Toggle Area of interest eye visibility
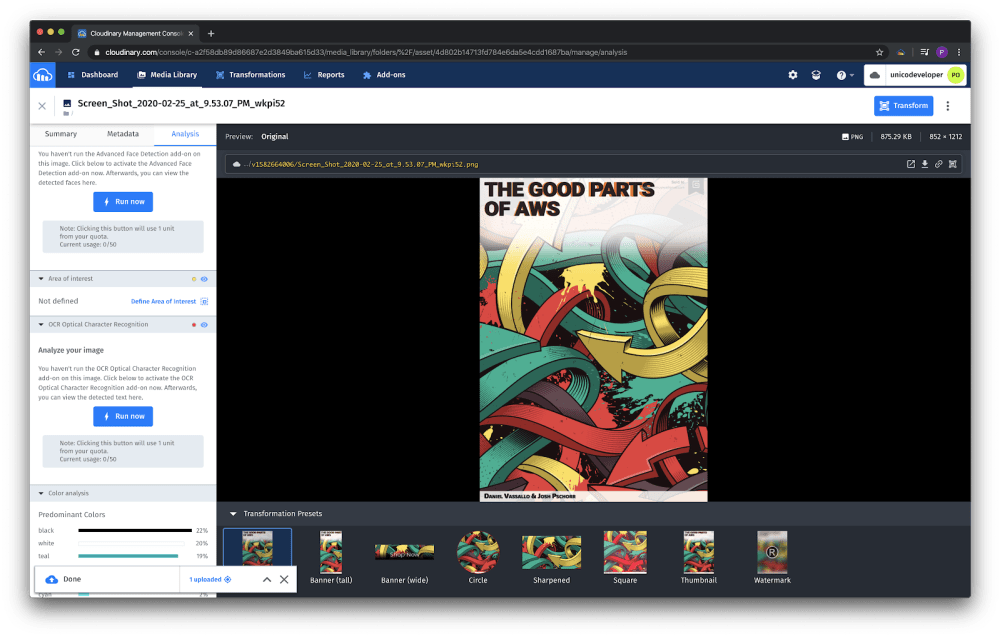The width and height of the screenshot is (1000, 637). (x=204, y=279)
